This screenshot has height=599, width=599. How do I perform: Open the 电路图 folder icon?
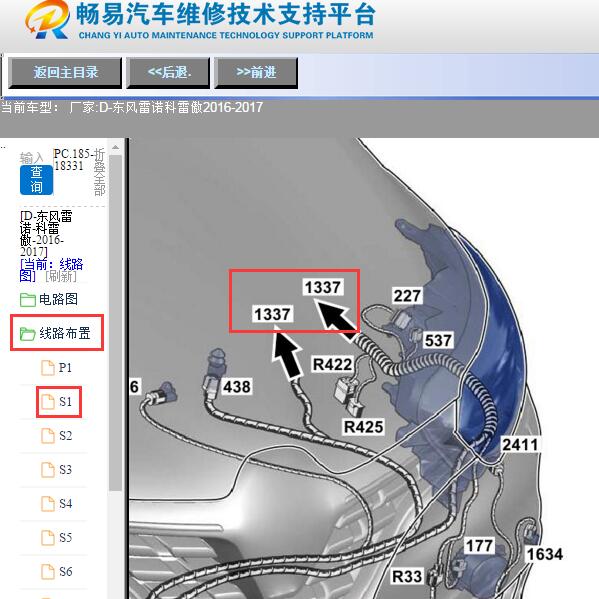28,300
